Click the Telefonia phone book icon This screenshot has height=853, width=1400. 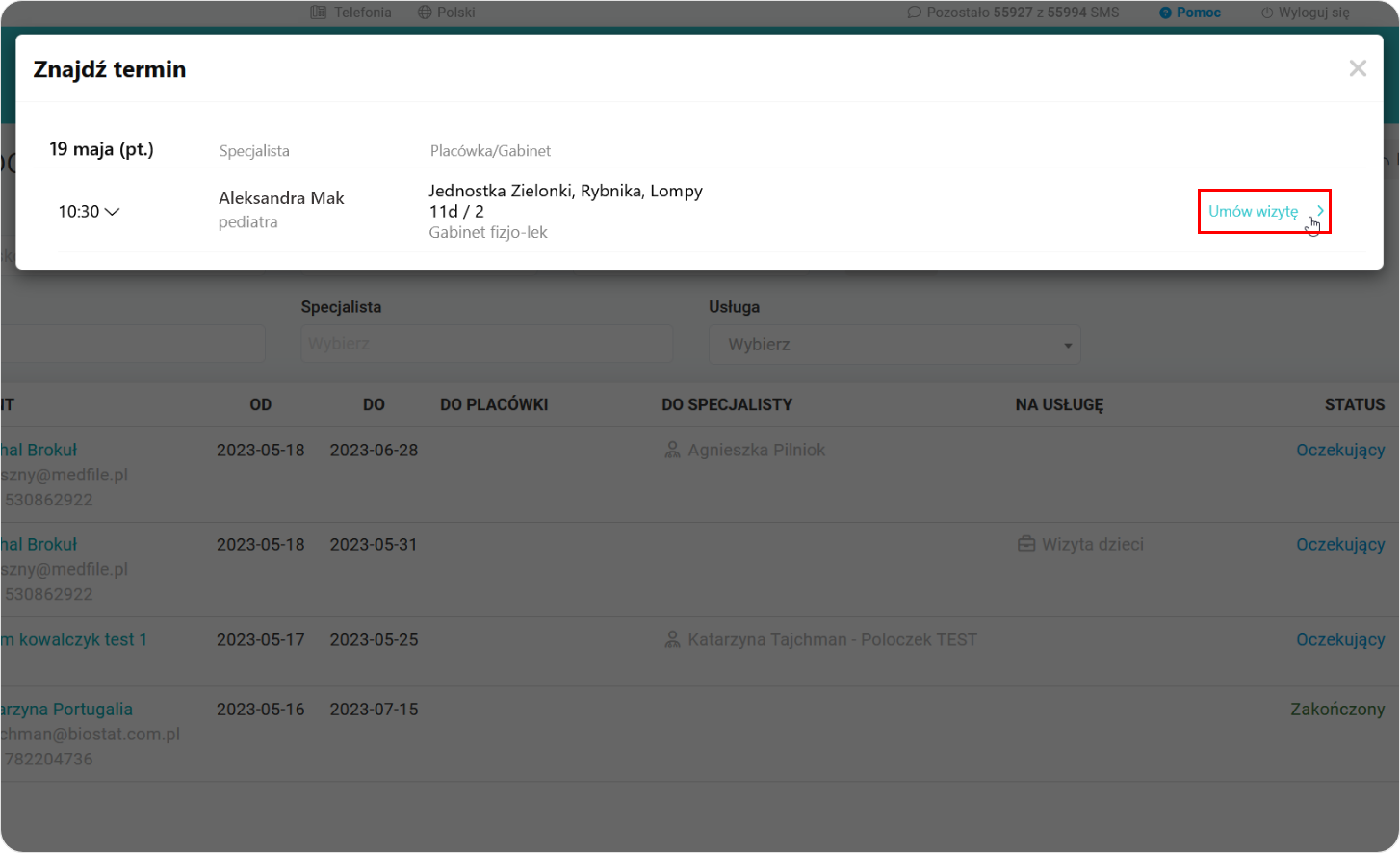pyautogui.click(x=319, y=13)
